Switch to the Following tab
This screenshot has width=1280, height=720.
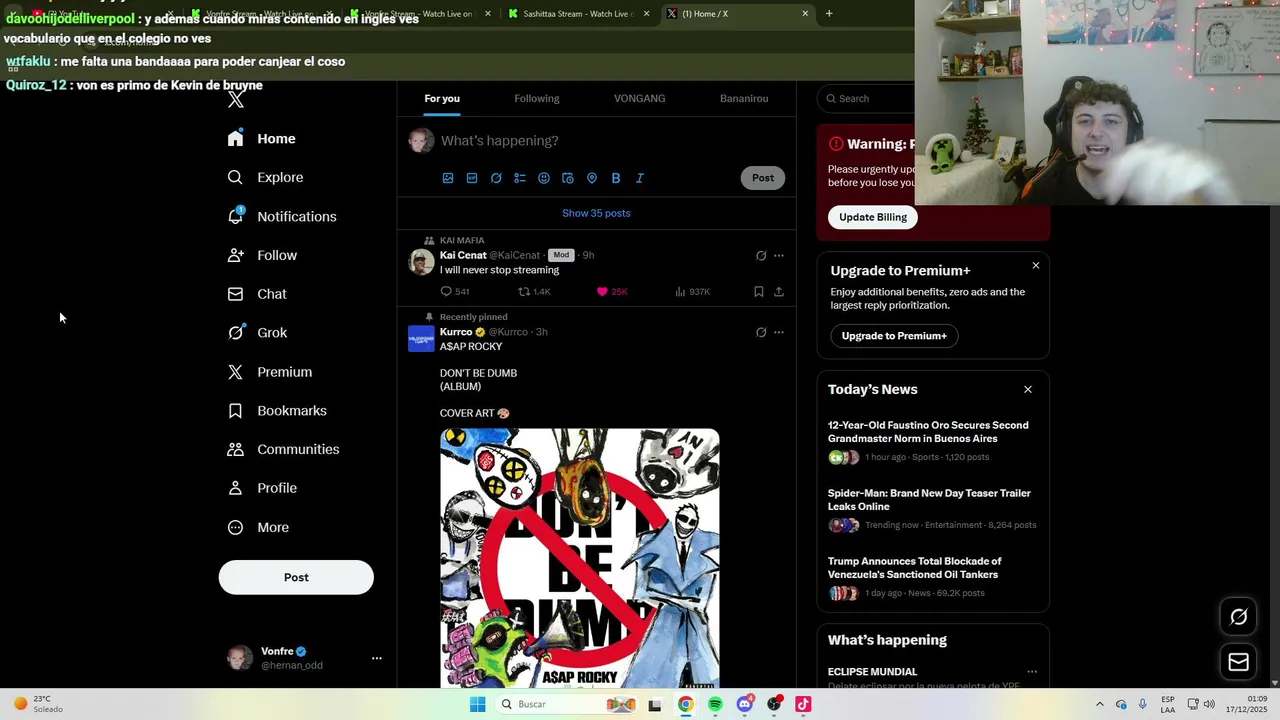pyautogui.click(x=537, y=98)
